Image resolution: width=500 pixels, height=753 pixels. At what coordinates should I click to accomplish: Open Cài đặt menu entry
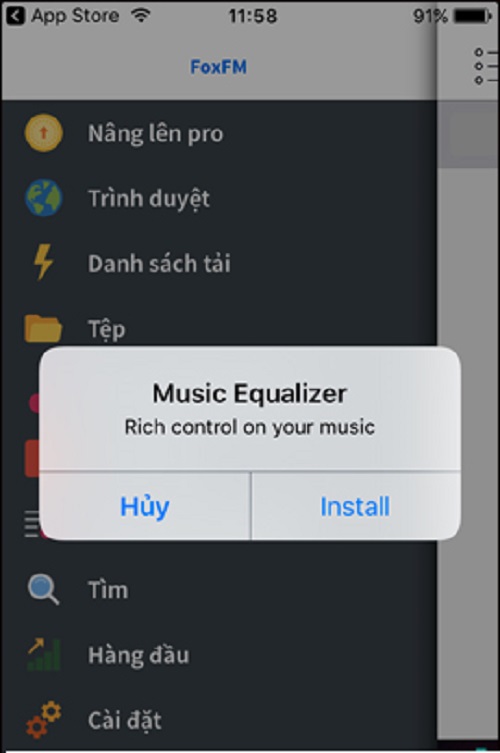pos(219,720)
